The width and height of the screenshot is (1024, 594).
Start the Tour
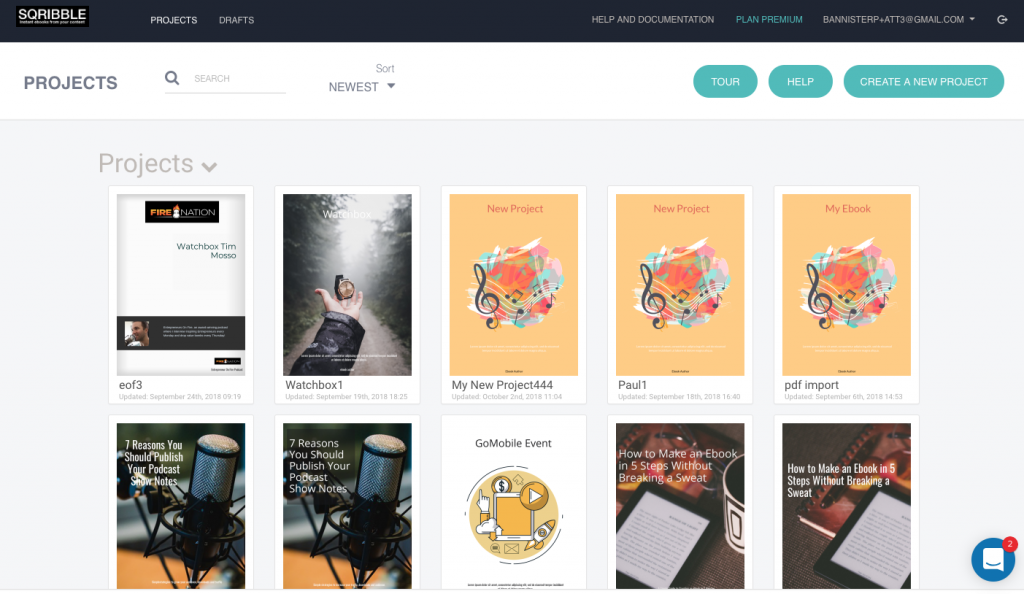[x=725, y=82]
